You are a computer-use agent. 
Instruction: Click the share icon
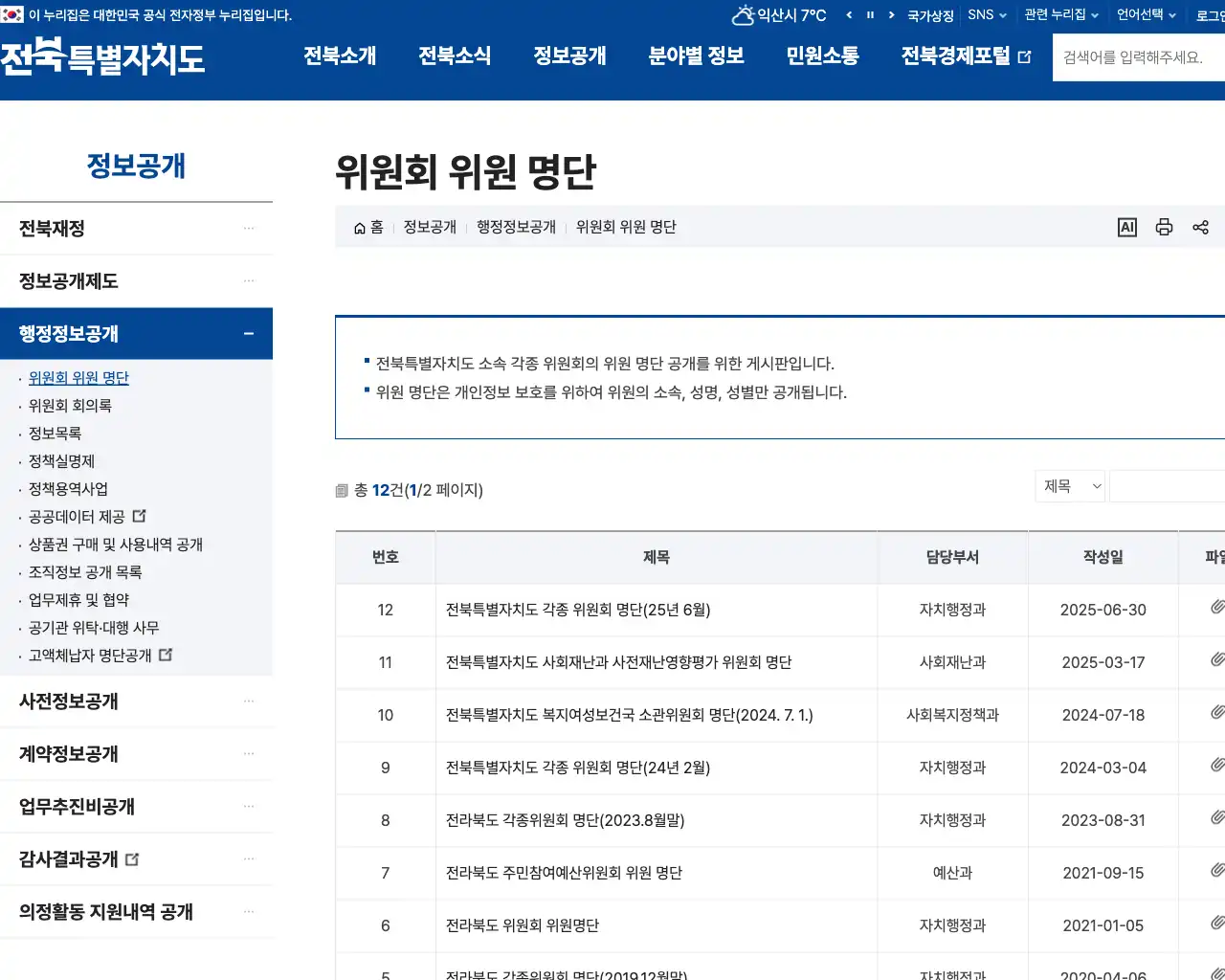pos(1201,227)
